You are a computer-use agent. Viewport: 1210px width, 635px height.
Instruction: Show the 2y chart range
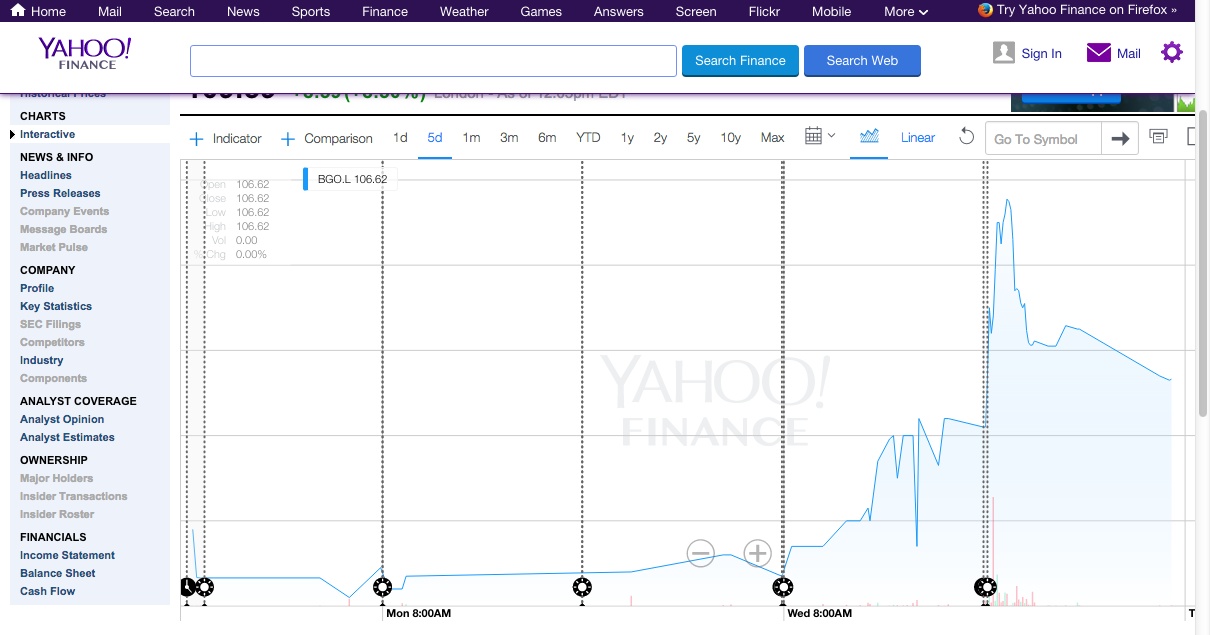660,138
